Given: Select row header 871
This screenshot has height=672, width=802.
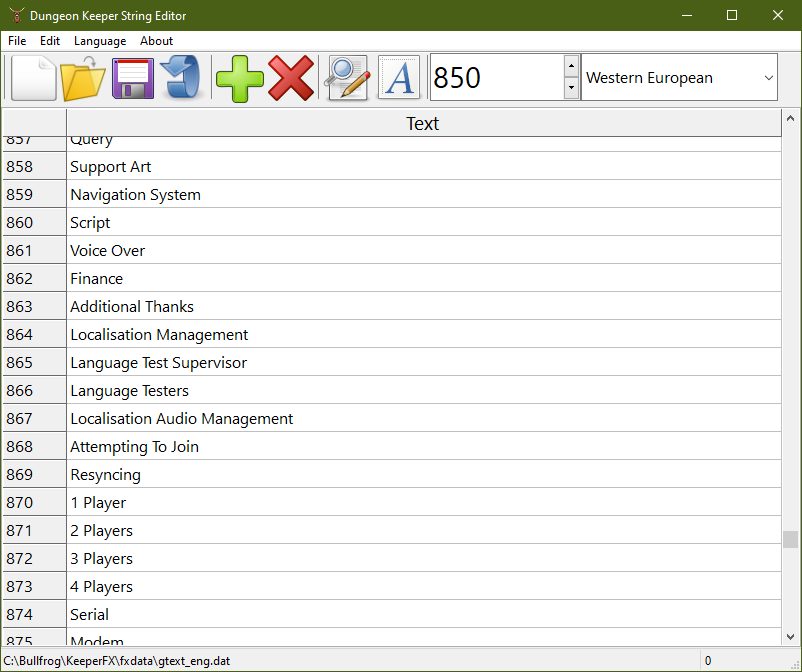Looking at the screenshot, I should (x=34, y=530).
